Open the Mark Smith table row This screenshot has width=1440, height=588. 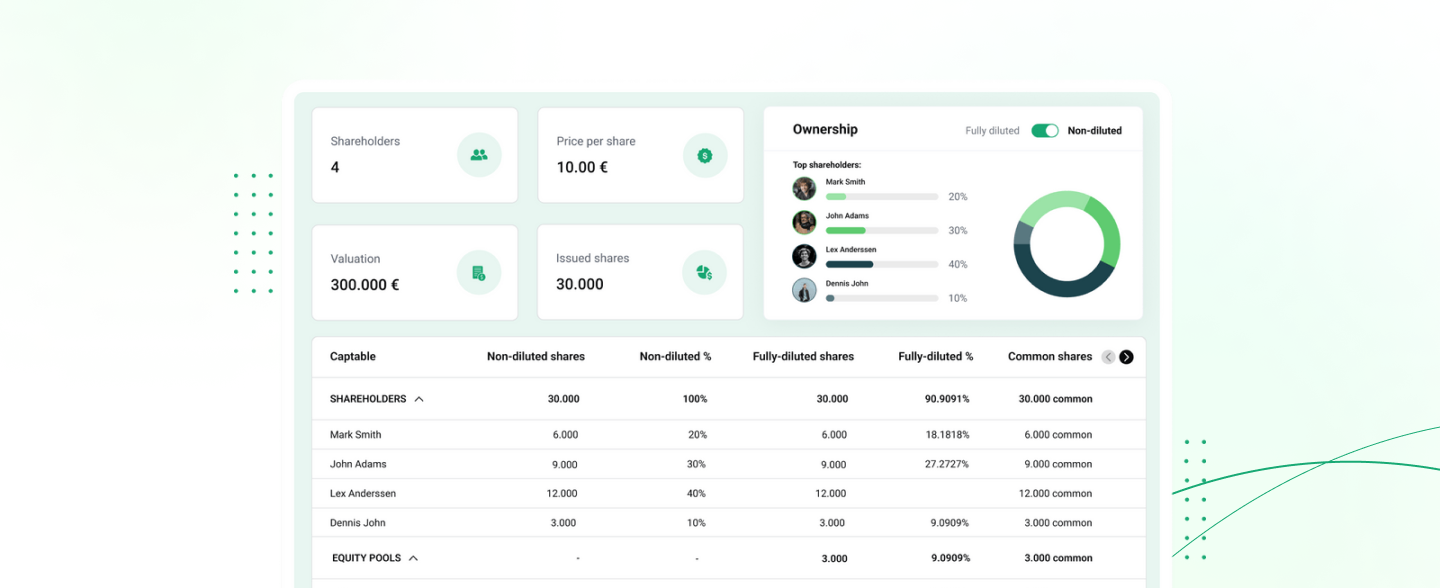356,435
